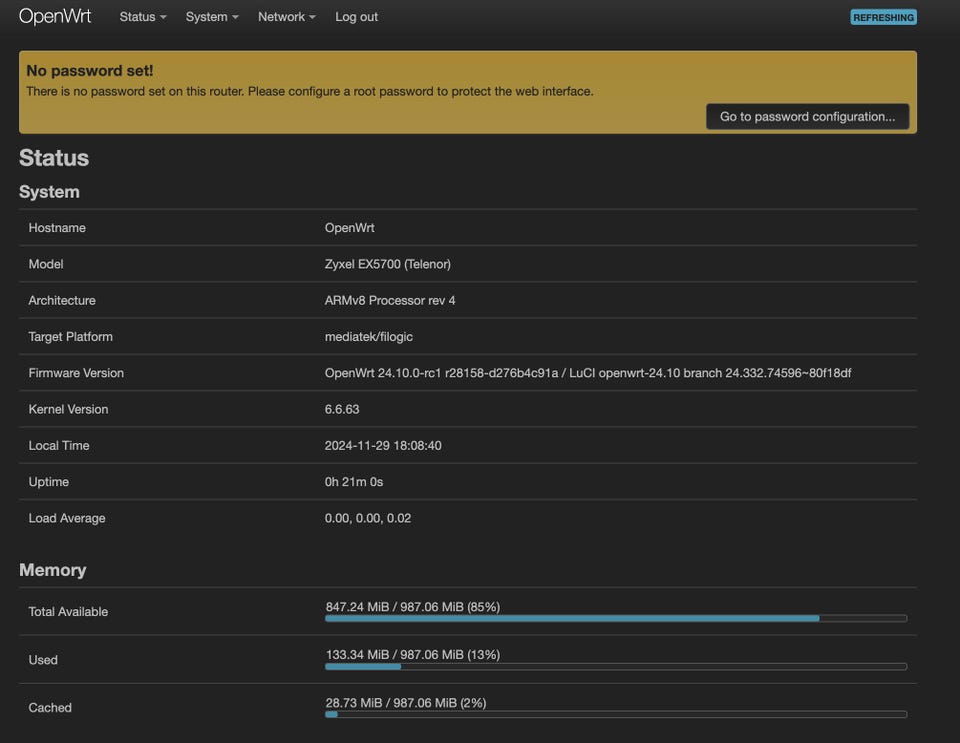Screen dimensions: 960x743
Task: Click the Kernel Version label
Action: [x=68, y=409]
